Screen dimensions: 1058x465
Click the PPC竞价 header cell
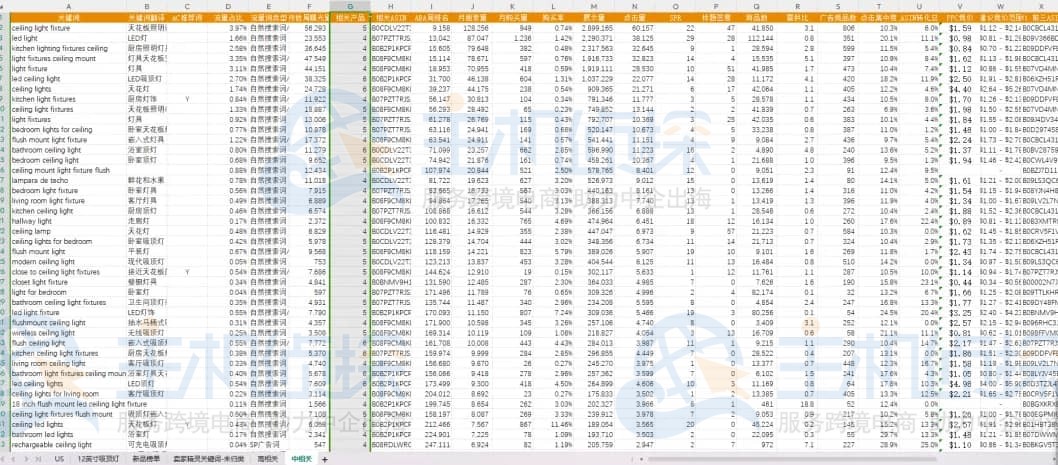point(958,18)
